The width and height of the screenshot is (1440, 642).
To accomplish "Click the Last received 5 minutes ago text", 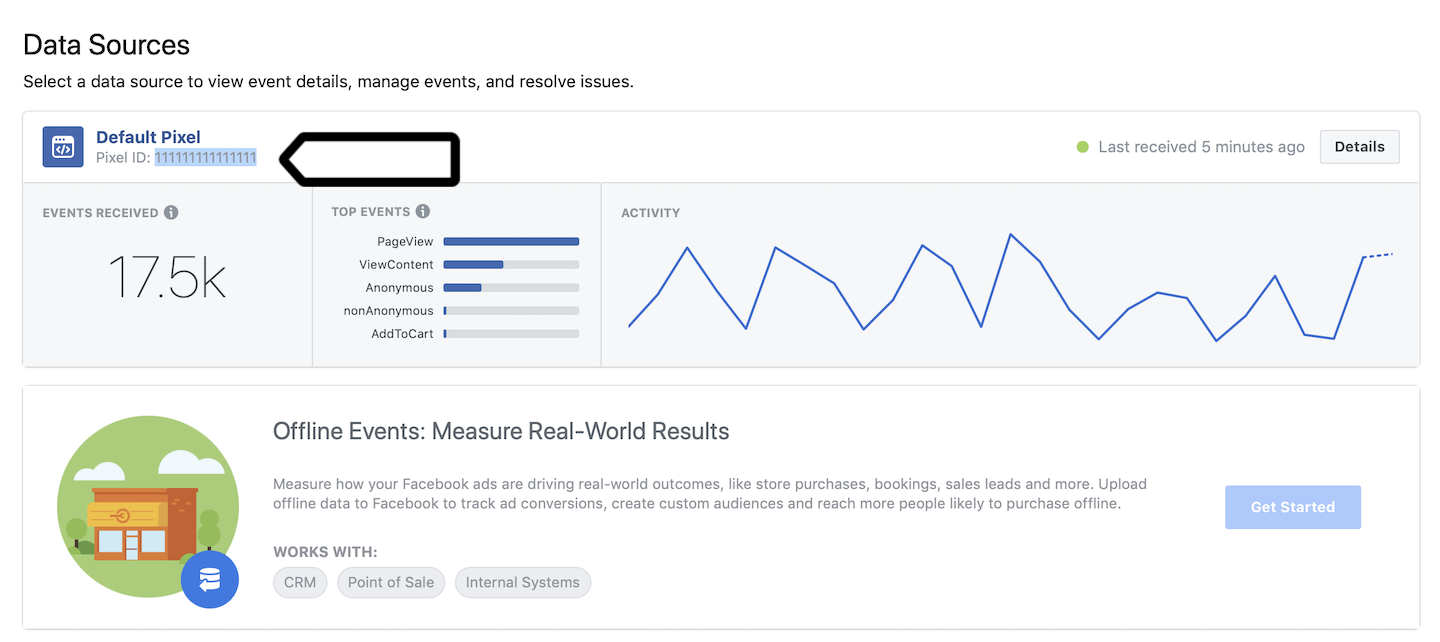I will click(1201, 147).
